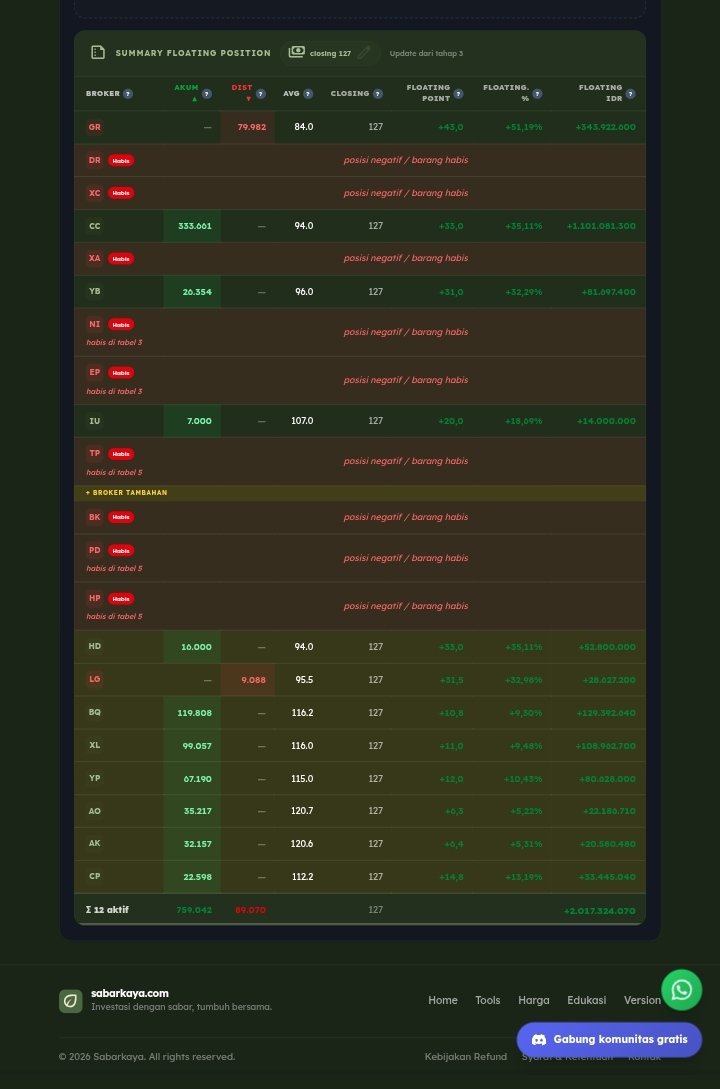Screen dimensions: 720x1089
Task: Click AVG value 112.2 for CP
Action: (302, 876)
